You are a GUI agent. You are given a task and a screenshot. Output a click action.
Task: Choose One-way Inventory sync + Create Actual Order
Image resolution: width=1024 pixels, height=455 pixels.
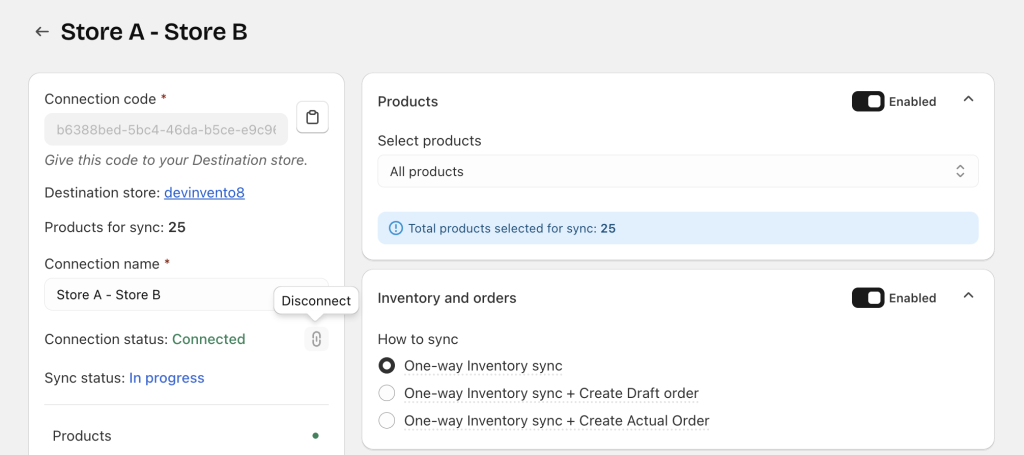(x=387, y=421)
